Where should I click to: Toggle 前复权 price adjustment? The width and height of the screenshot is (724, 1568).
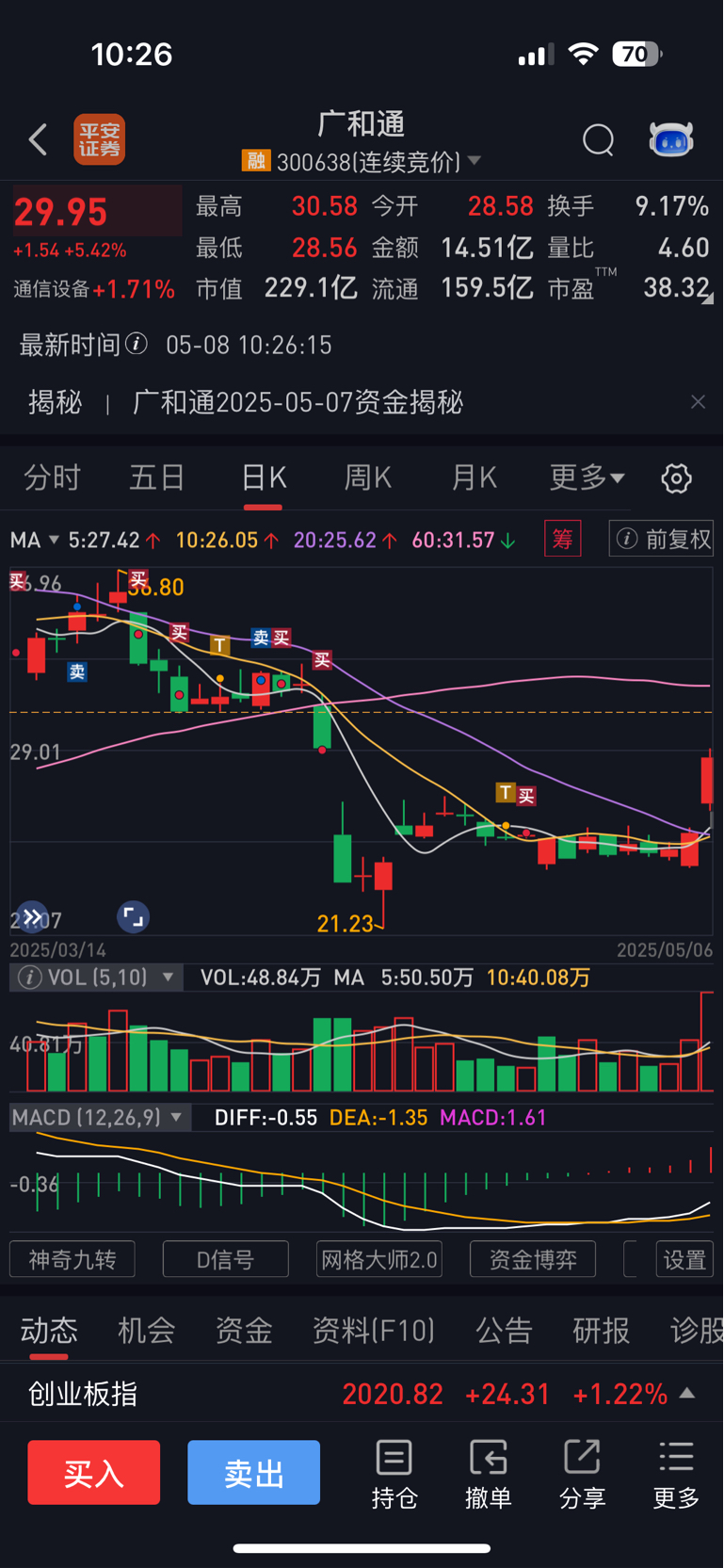(x=662, y=539)
